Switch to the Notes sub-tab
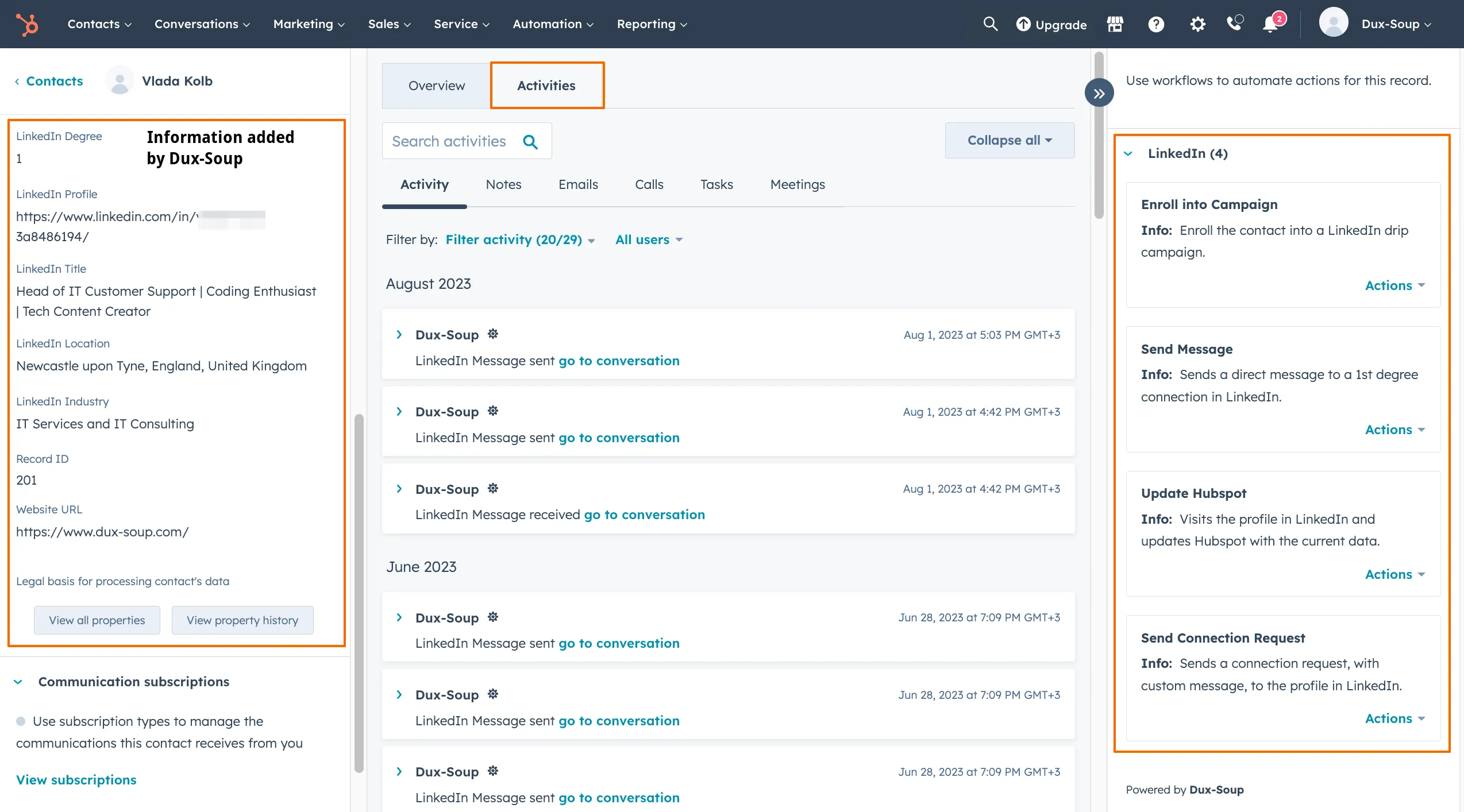The width and height of the screenshot is (1464, 812). click(503, 185)
